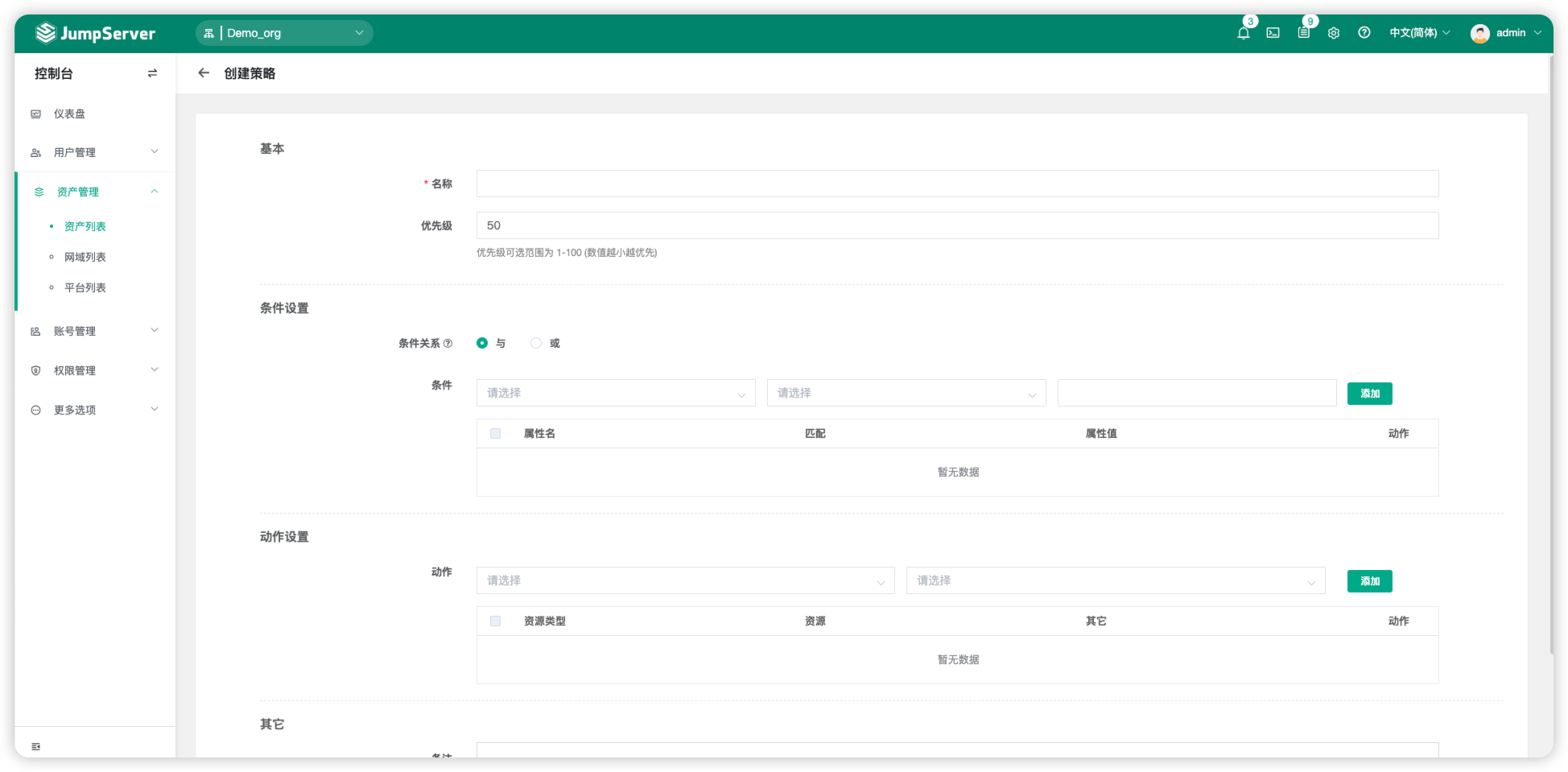Open the Demo_org organization dropdown
Viewport: 1568px width, 772px height.
coord(284,33)
